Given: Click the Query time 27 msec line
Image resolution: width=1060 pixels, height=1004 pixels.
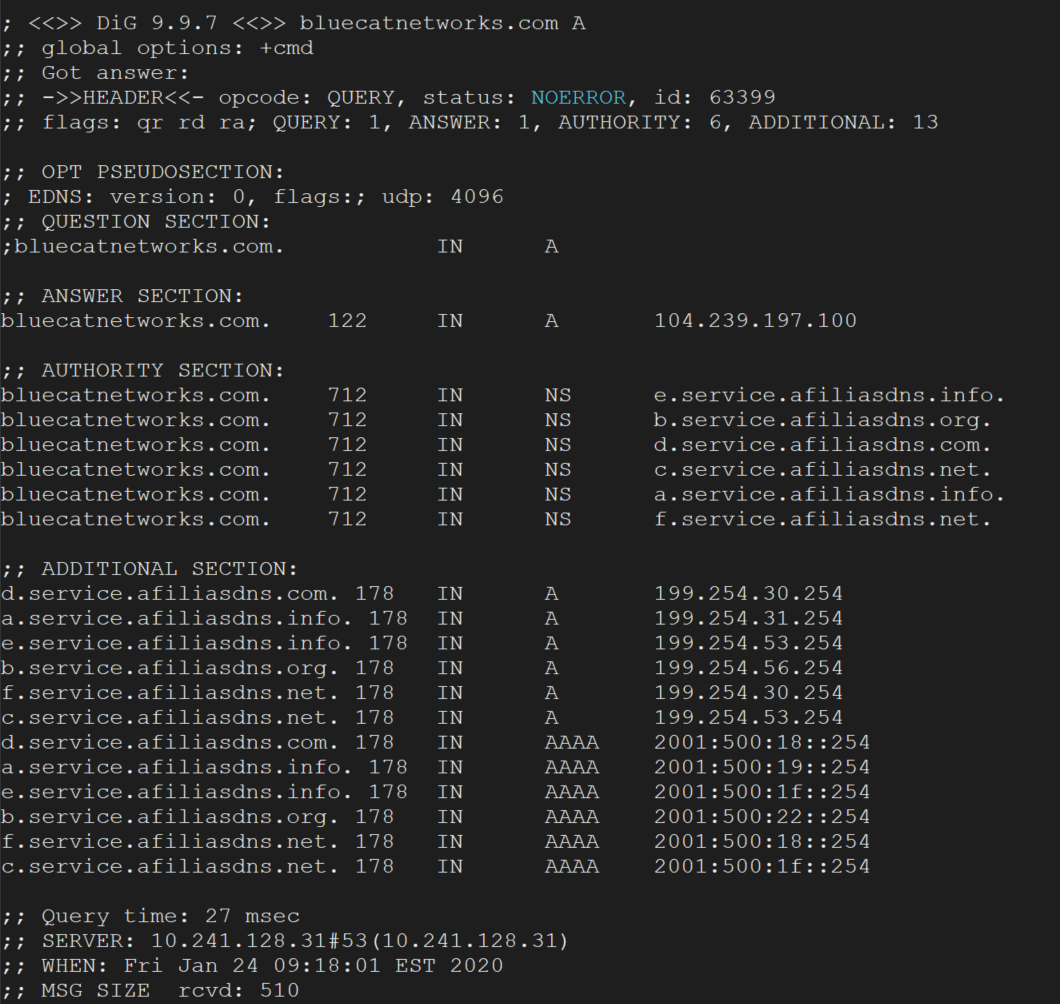Looking at the screenshot, I should point(150,916).
